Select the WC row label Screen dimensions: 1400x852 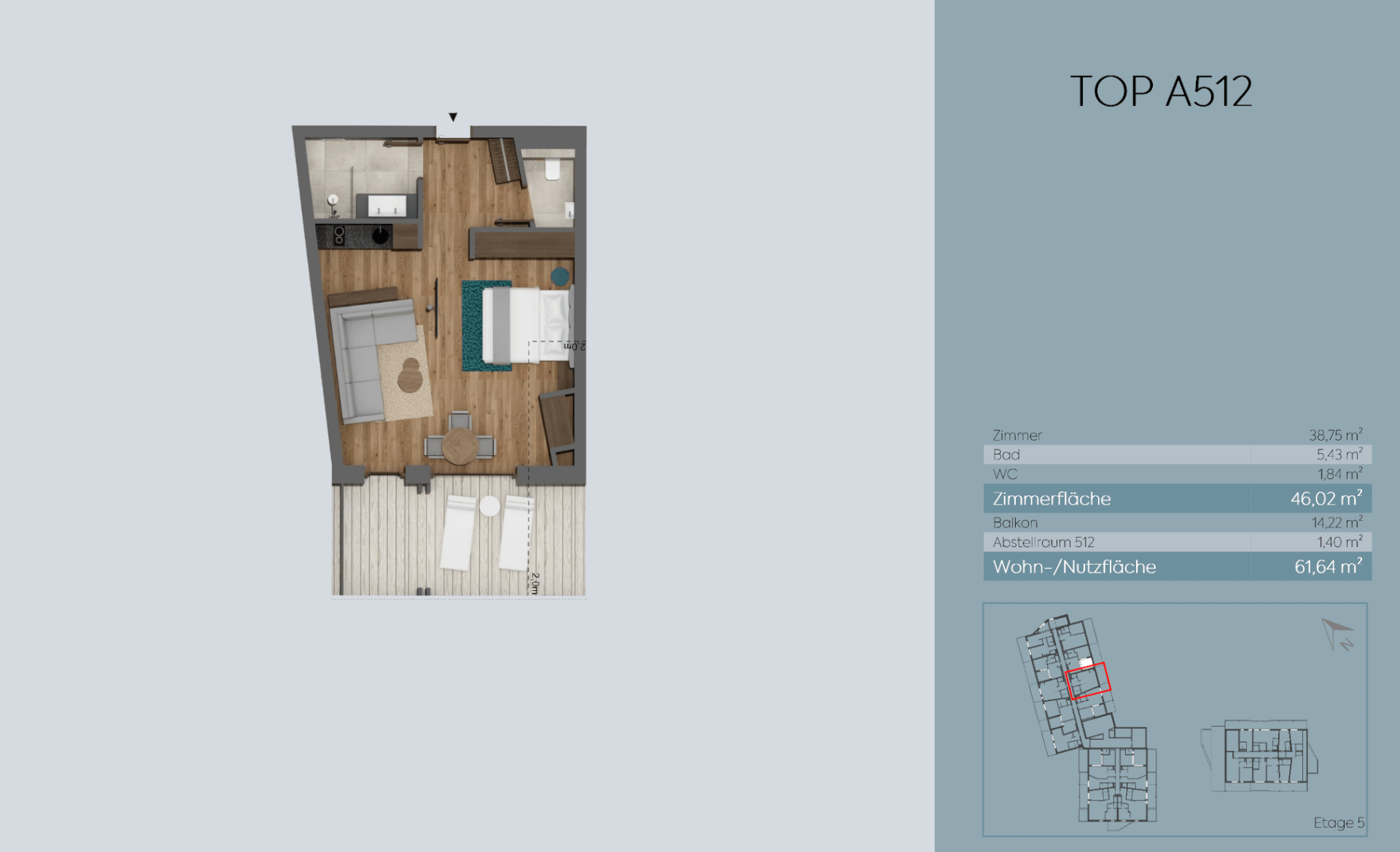[1005, 474]
